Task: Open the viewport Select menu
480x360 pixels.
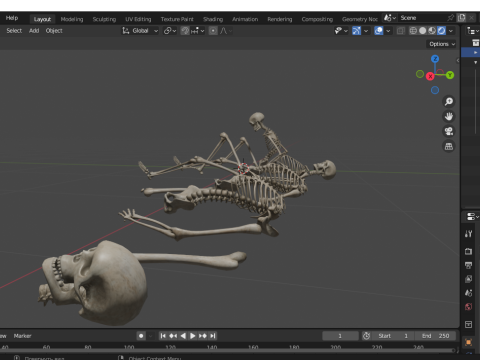Action: 14,31
